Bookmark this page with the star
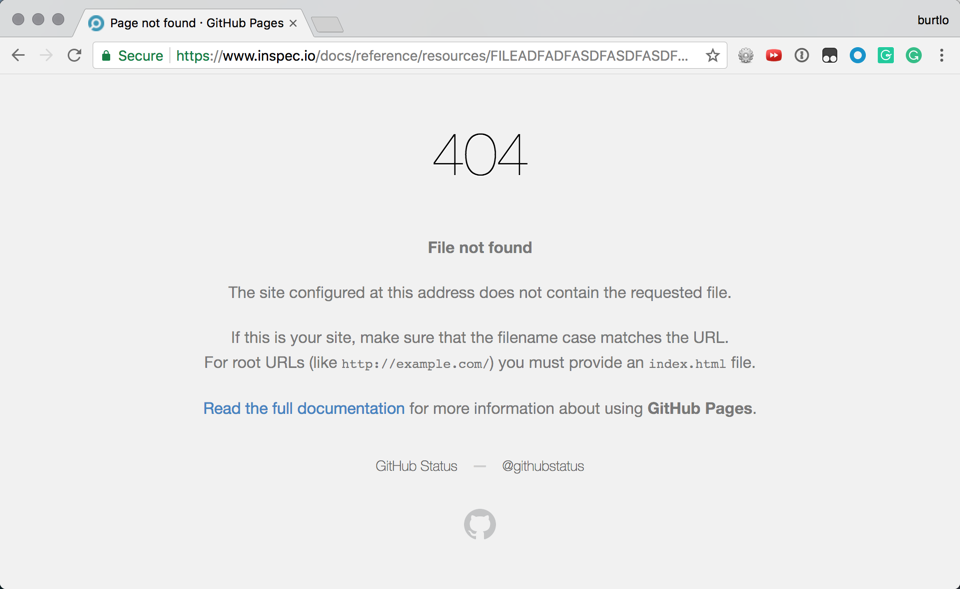 coord(712,56)
